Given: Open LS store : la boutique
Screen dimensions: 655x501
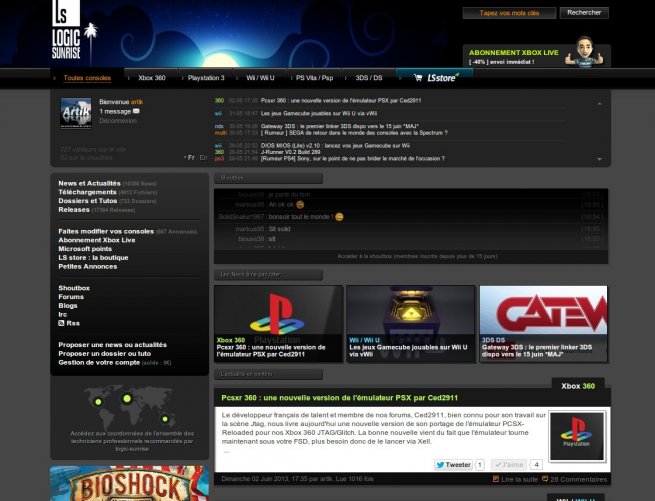Looking at the screenshot, I should click(93, 257).
